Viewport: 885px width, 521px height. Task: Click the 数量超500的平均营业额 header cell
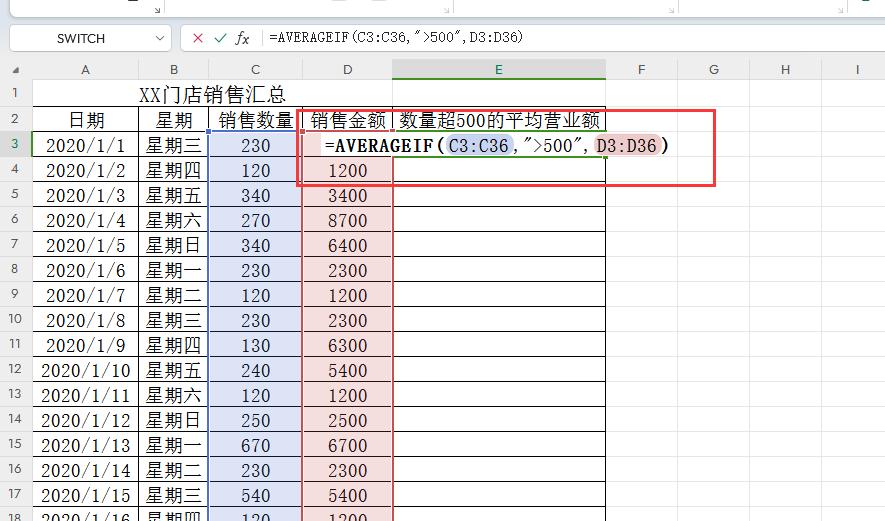(x=499, y=120)
